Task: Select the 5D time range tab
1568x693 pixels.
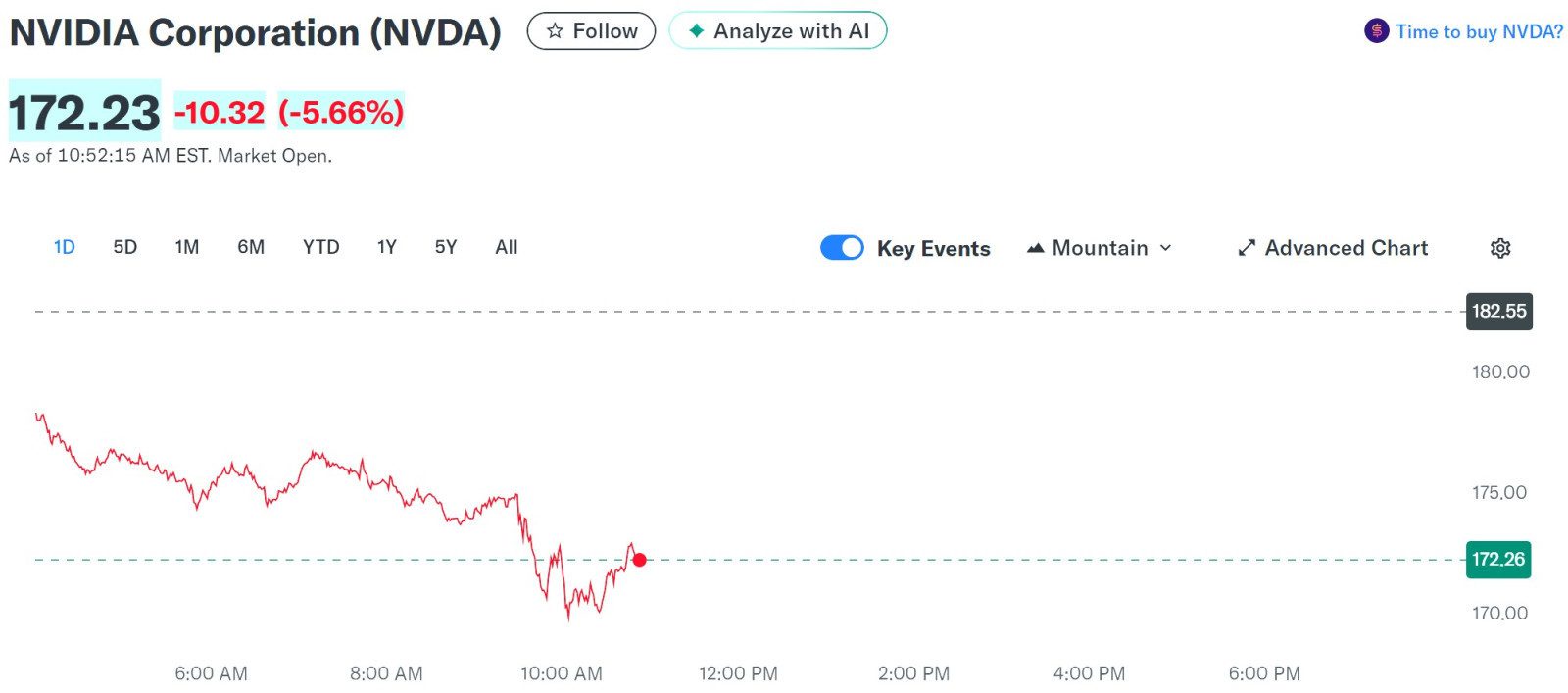Action: click(124, 247)
